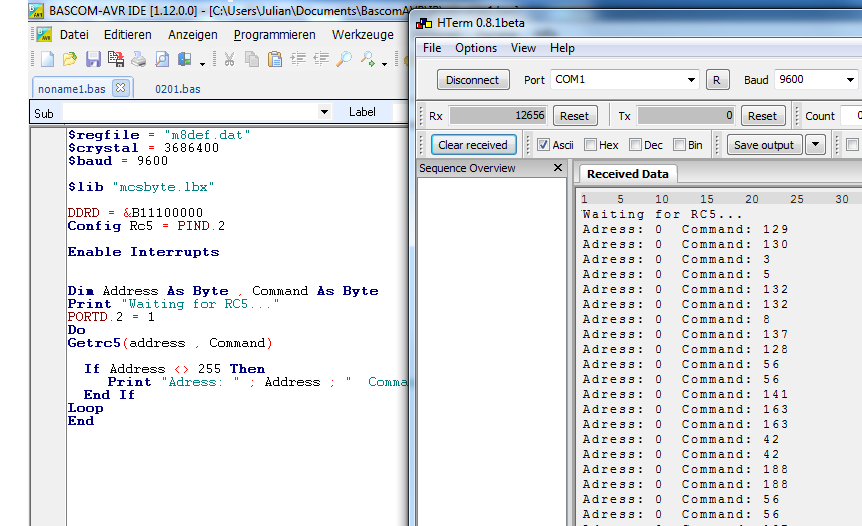Image resolution: width=862 pixels, height=526 pixels.
Task: Click the BASCOM-AVR title bar icon
Action: 36,10
